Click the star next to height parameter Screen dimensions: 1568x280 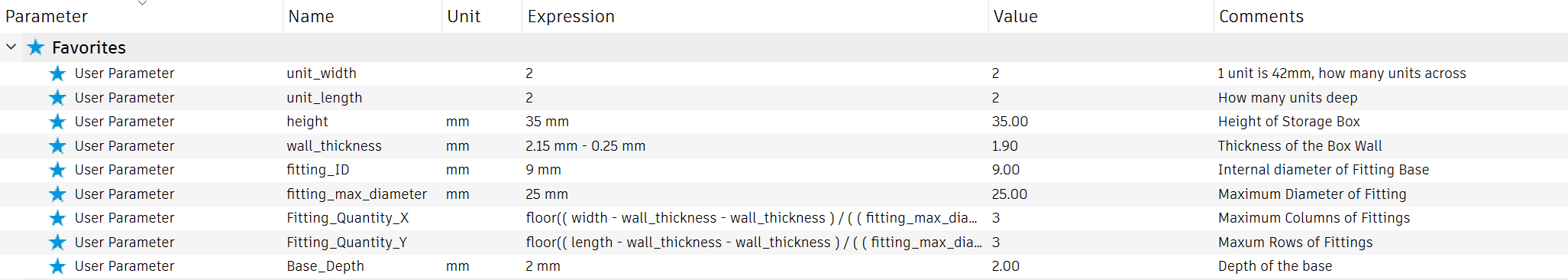57,122
